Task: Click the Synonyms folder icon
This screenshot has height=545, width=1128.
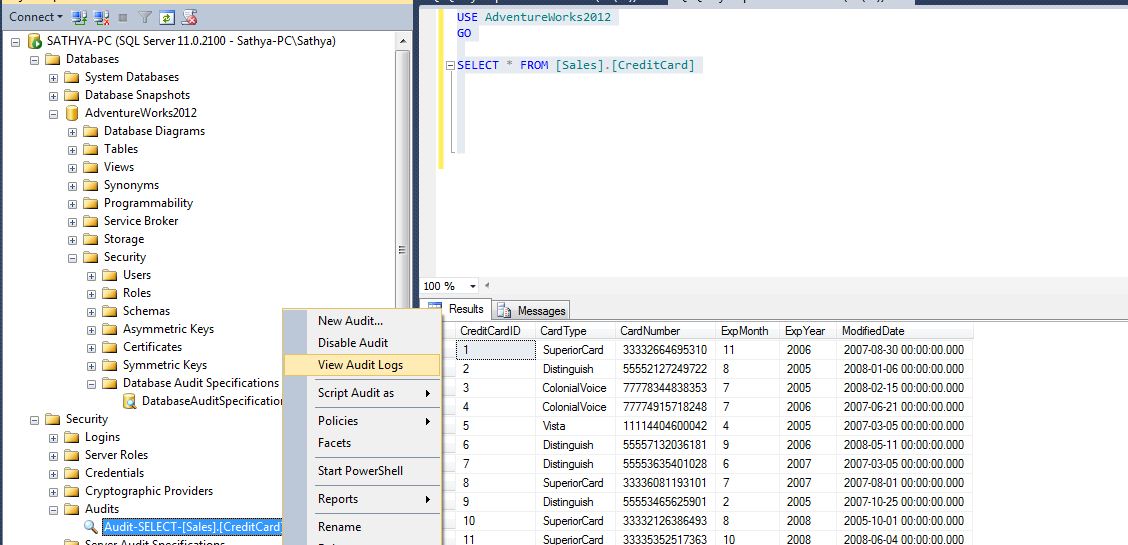Action: click(91, 185)
